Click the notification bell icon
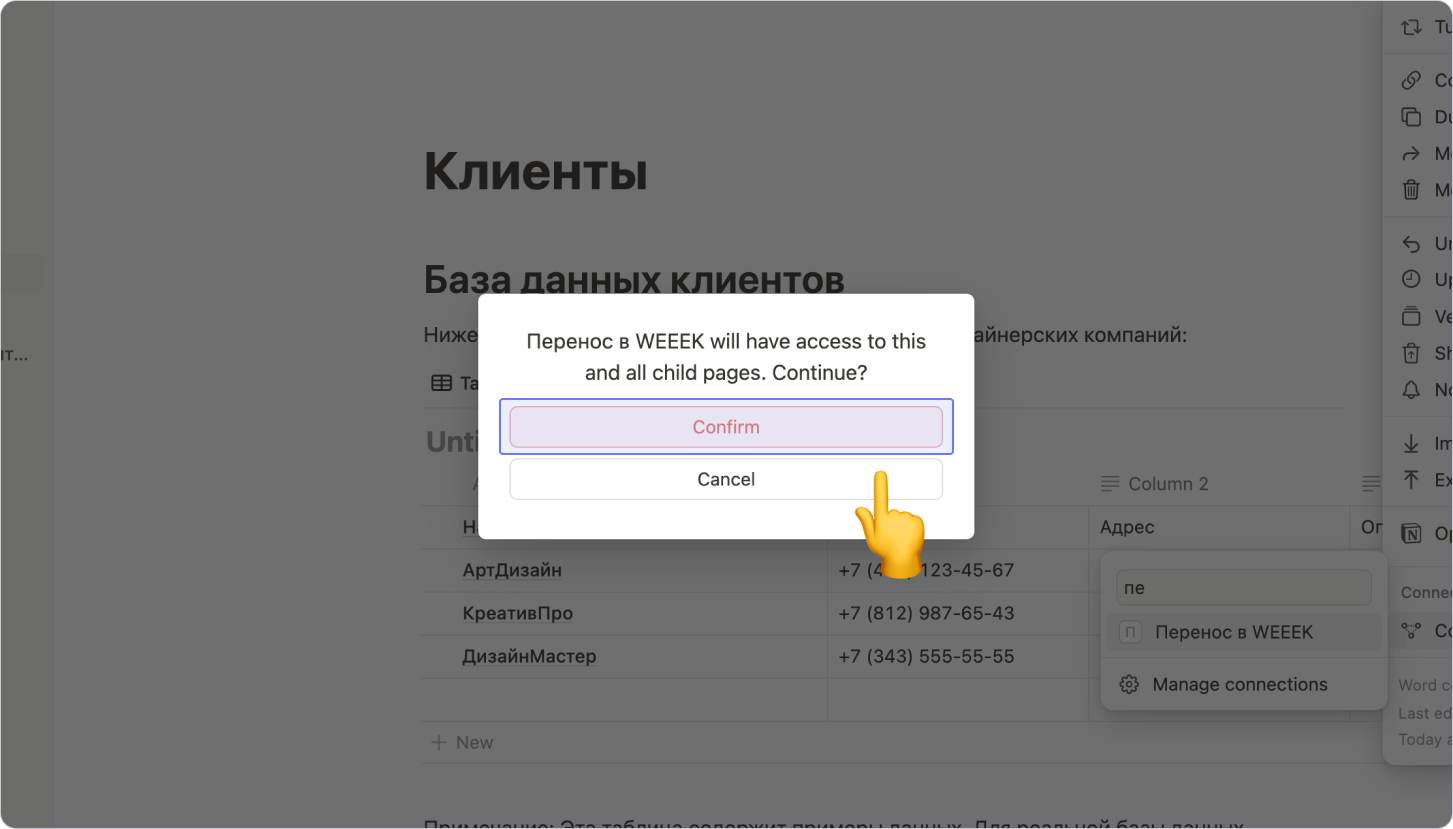Viewport: 1453px width, 829px height. click(x=1411, y=389)
